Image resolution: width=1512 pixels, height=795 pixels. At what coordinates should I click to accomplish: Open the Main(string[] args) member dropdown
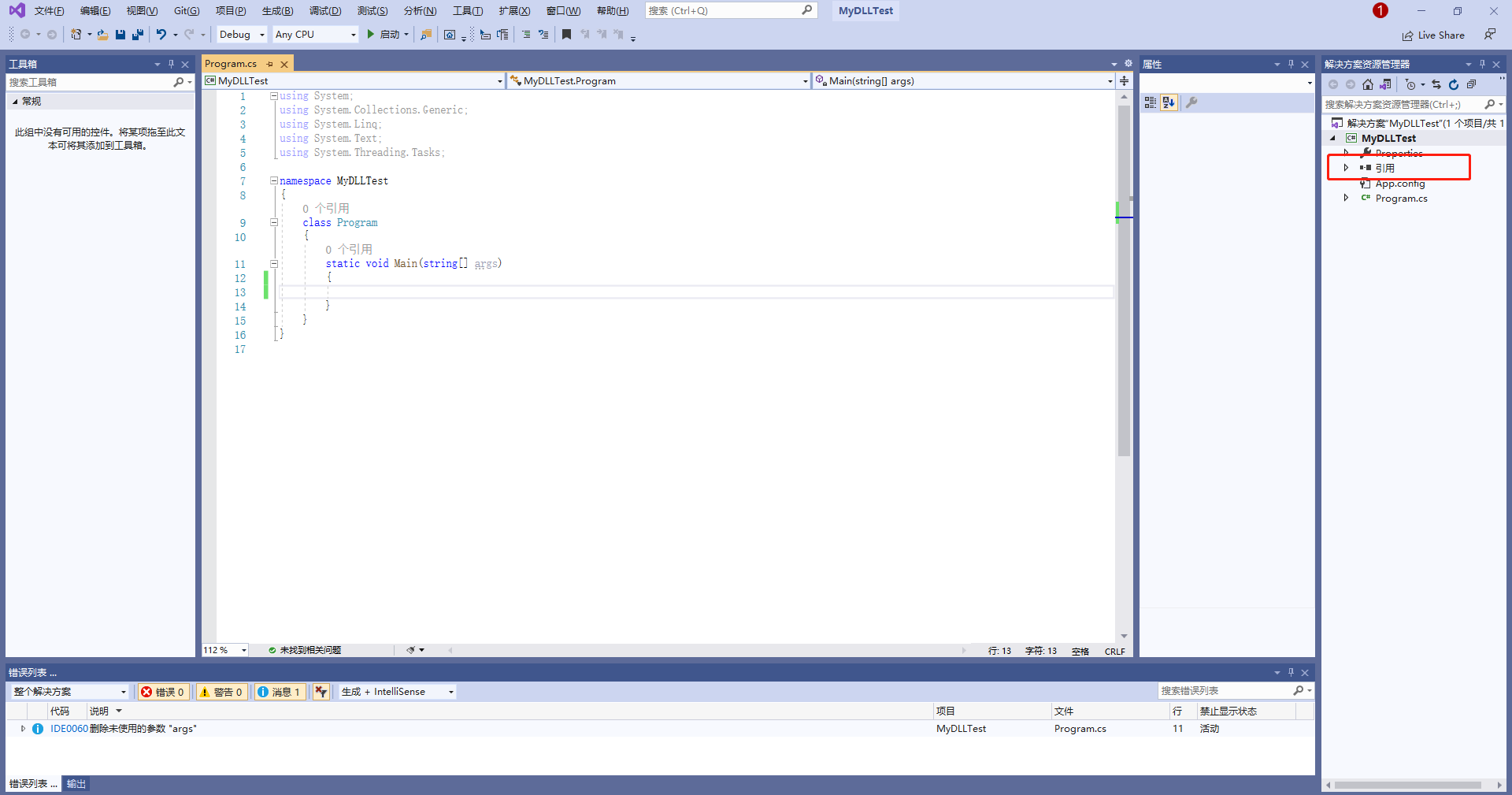pyautogui.click(x=964, y=80)
